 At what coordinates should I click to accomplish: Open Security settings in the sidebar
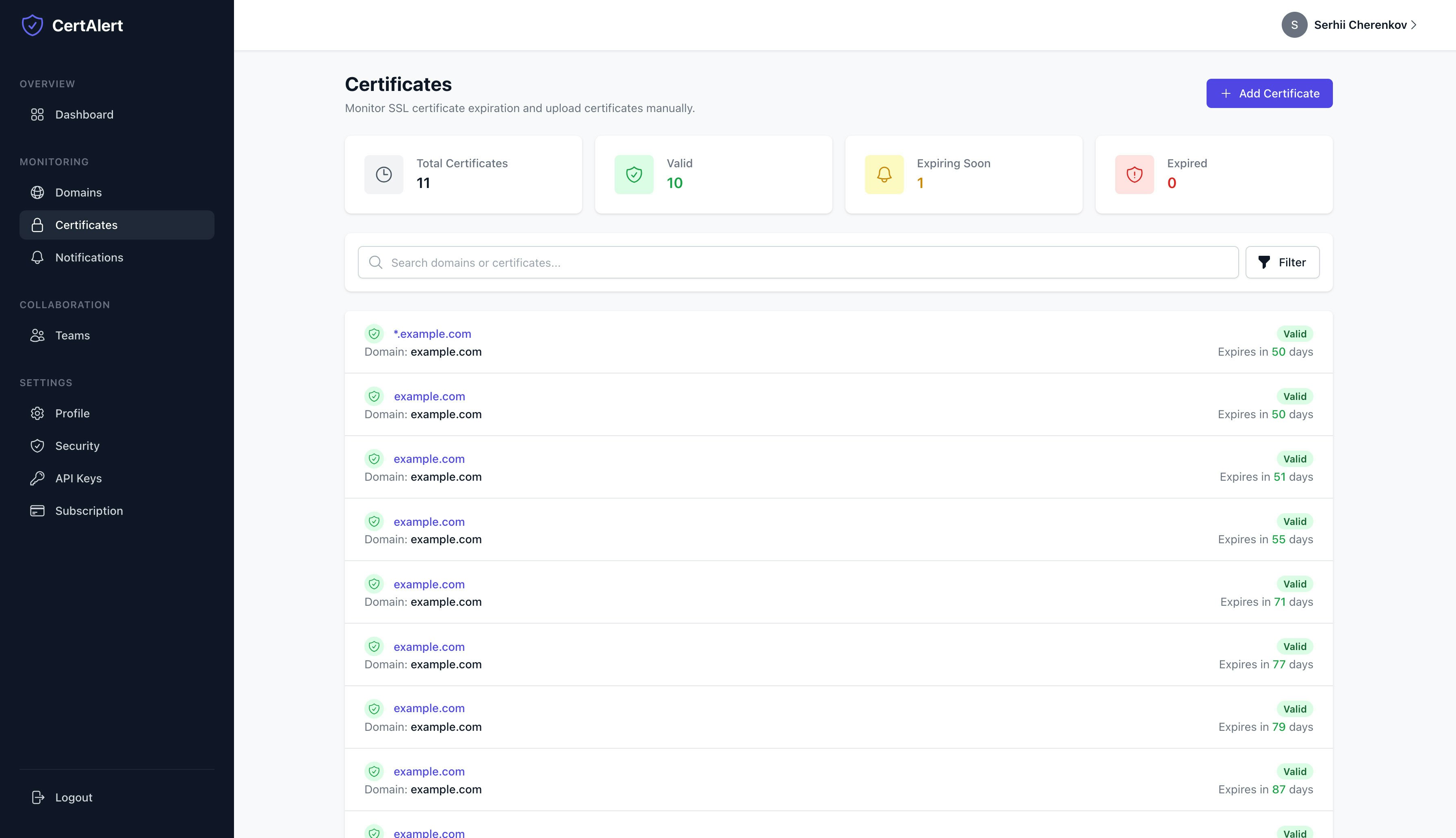pos(117,446)
